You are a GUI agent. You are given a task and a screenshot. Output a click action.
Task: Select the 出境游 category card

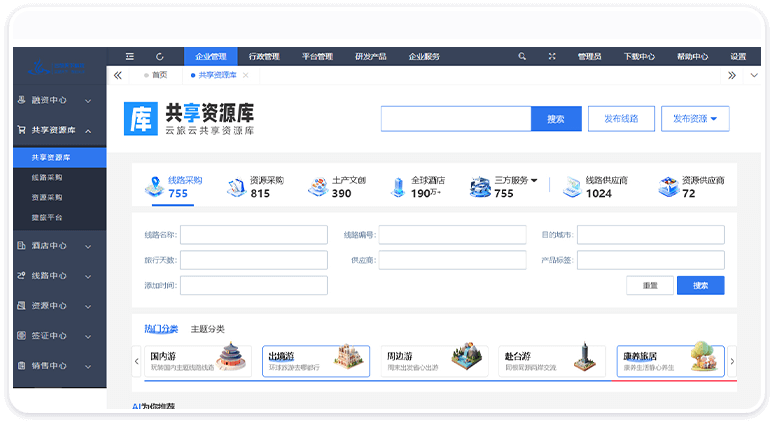pos(317,361)
